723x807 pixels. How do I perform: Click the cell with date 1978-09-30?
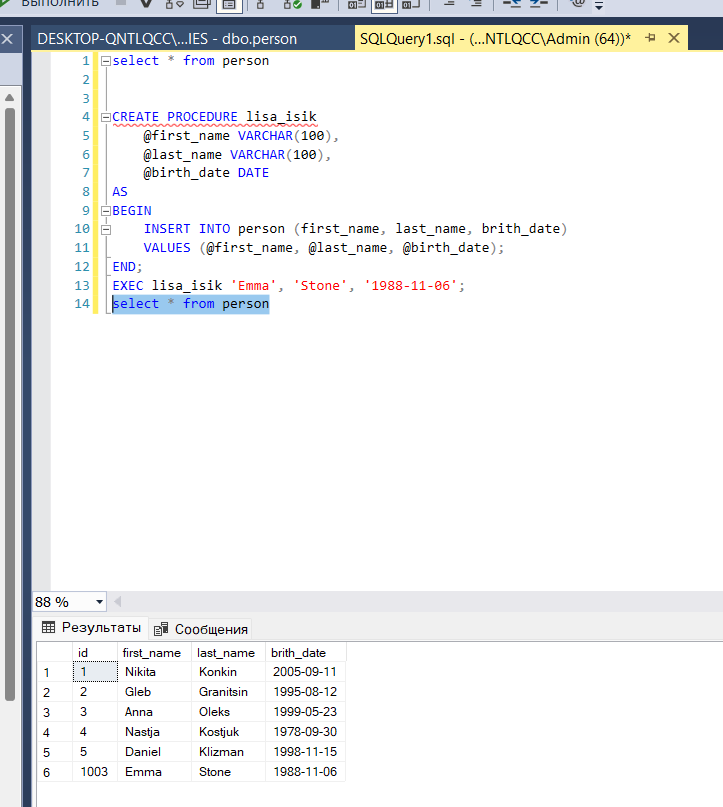[x=306, y=732]
